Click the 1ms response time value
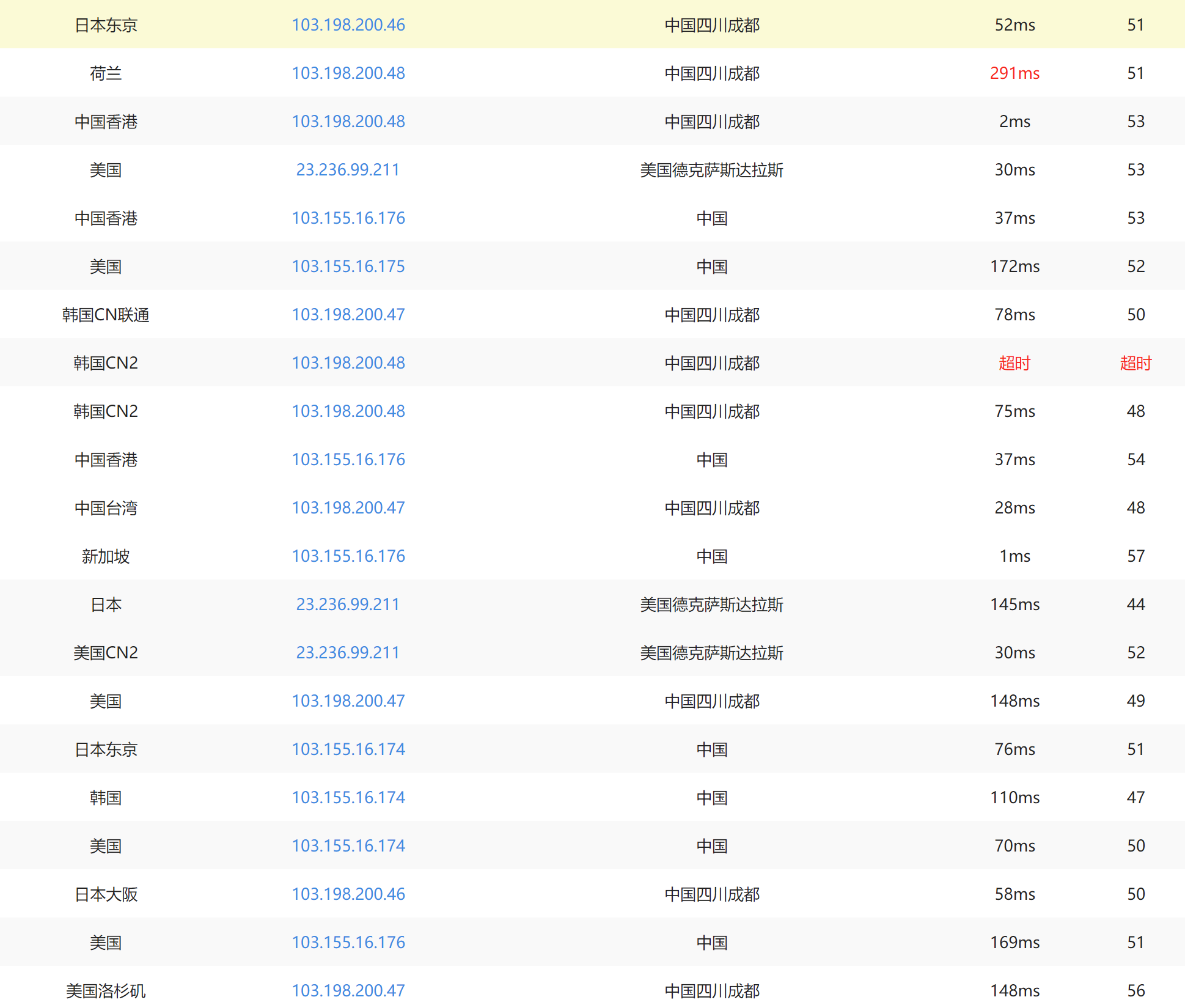Image resolution: width=1185 pixels, height=1008 pixels. click(x=1014, y=556)
